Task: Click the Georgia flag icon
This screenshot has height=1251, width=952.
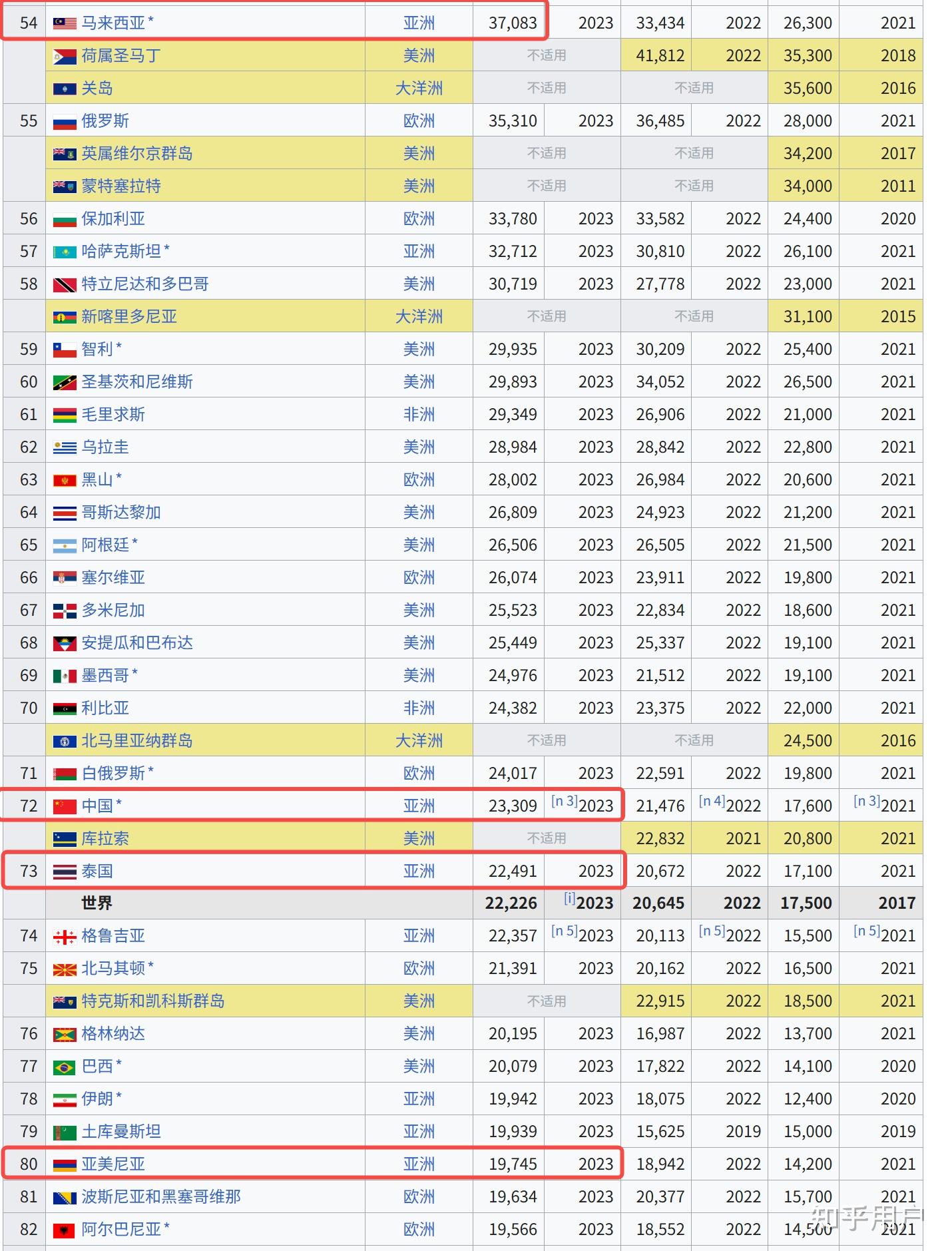Action: click(65, 936)
